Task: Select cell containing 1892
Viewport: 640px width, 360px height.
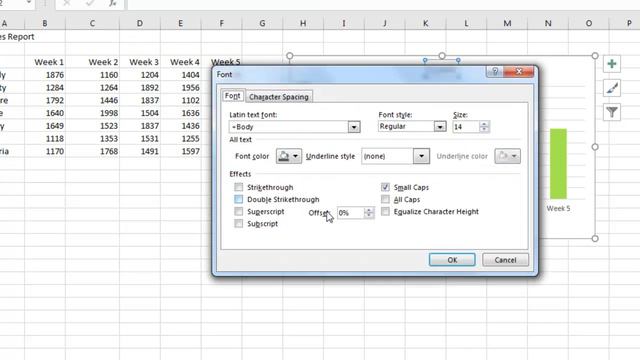Action: tap(140, 87)
